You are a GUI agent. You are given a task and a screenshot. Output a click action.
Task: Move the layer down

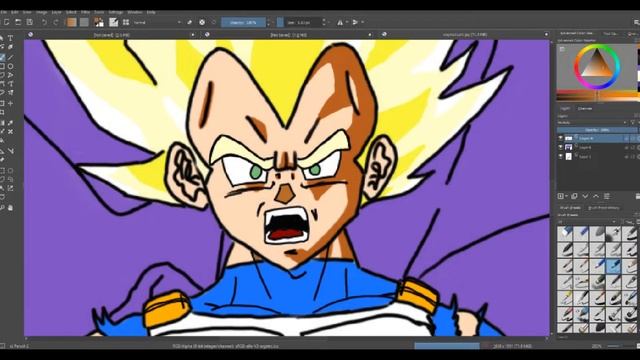point(585,196)
